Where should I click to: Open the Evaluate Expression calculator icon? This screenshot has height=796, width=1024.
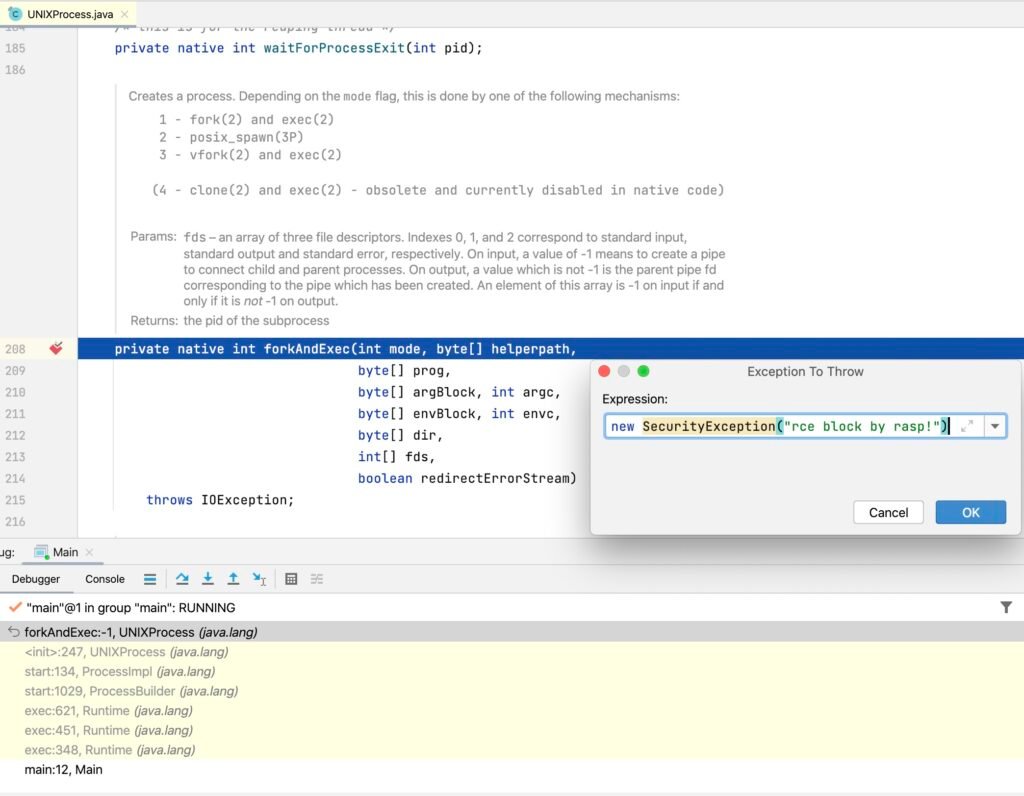291,578
